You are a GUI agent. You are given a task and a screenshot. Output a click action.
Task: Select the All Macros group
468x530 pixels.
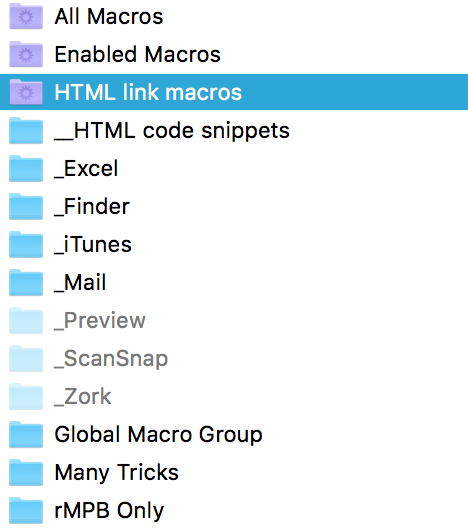pos(234,16)
